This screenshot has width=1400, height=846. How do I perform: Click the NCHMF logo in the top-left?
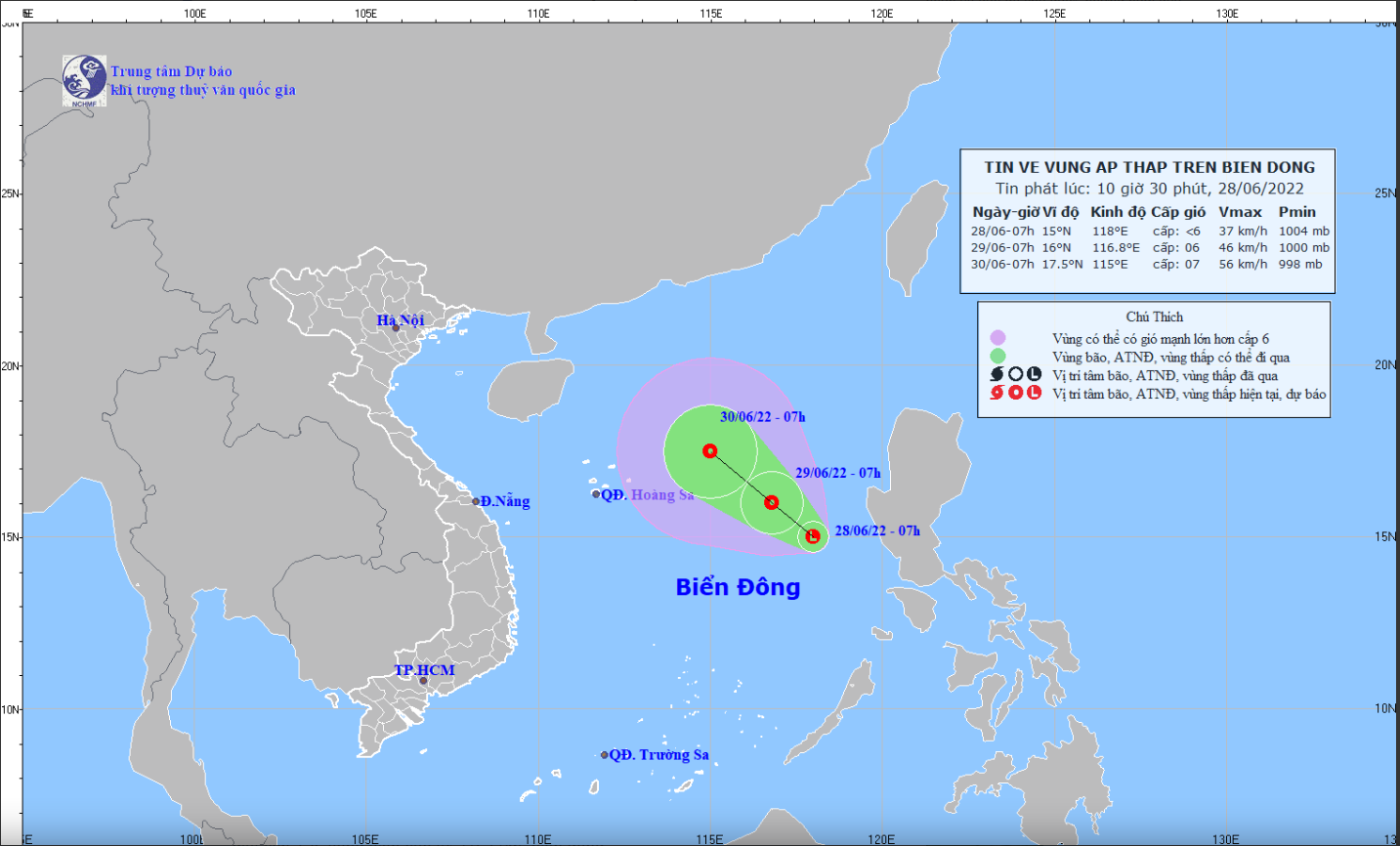(x=84, y=80)
